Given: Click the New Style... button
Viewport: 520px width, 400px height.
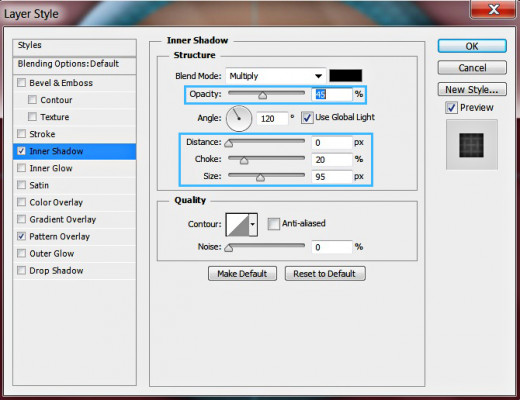Looking at the screenshot, I should click(472, 89).
